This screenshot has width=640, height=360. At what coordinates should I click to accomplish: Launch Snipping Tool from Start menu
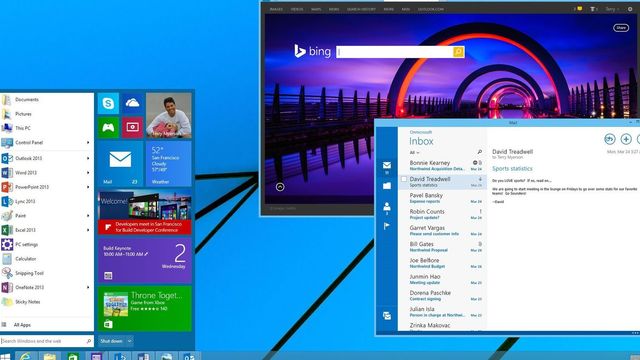click(46, 273)
